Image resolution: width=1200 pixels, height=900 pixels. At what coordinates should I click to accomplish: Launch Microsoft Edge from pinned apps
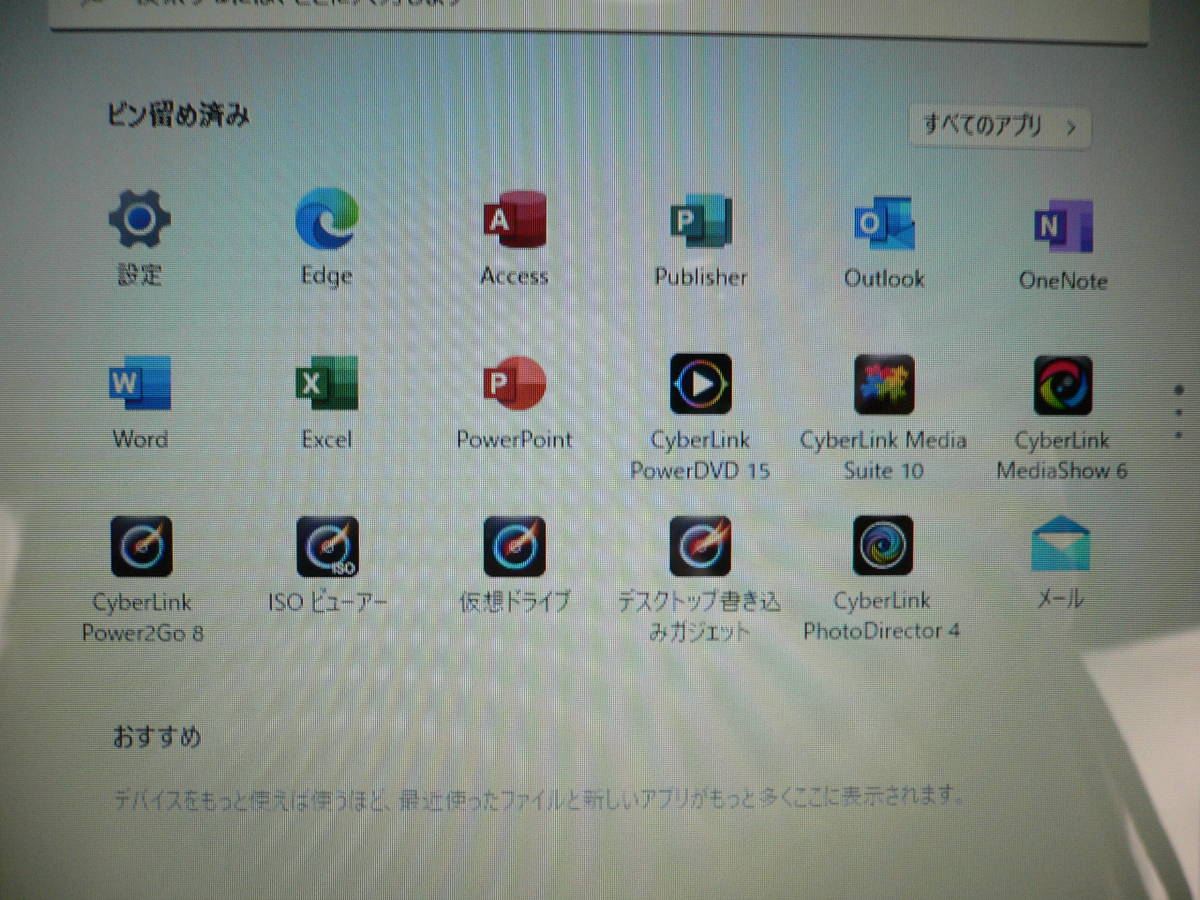[x=326, y=220]
